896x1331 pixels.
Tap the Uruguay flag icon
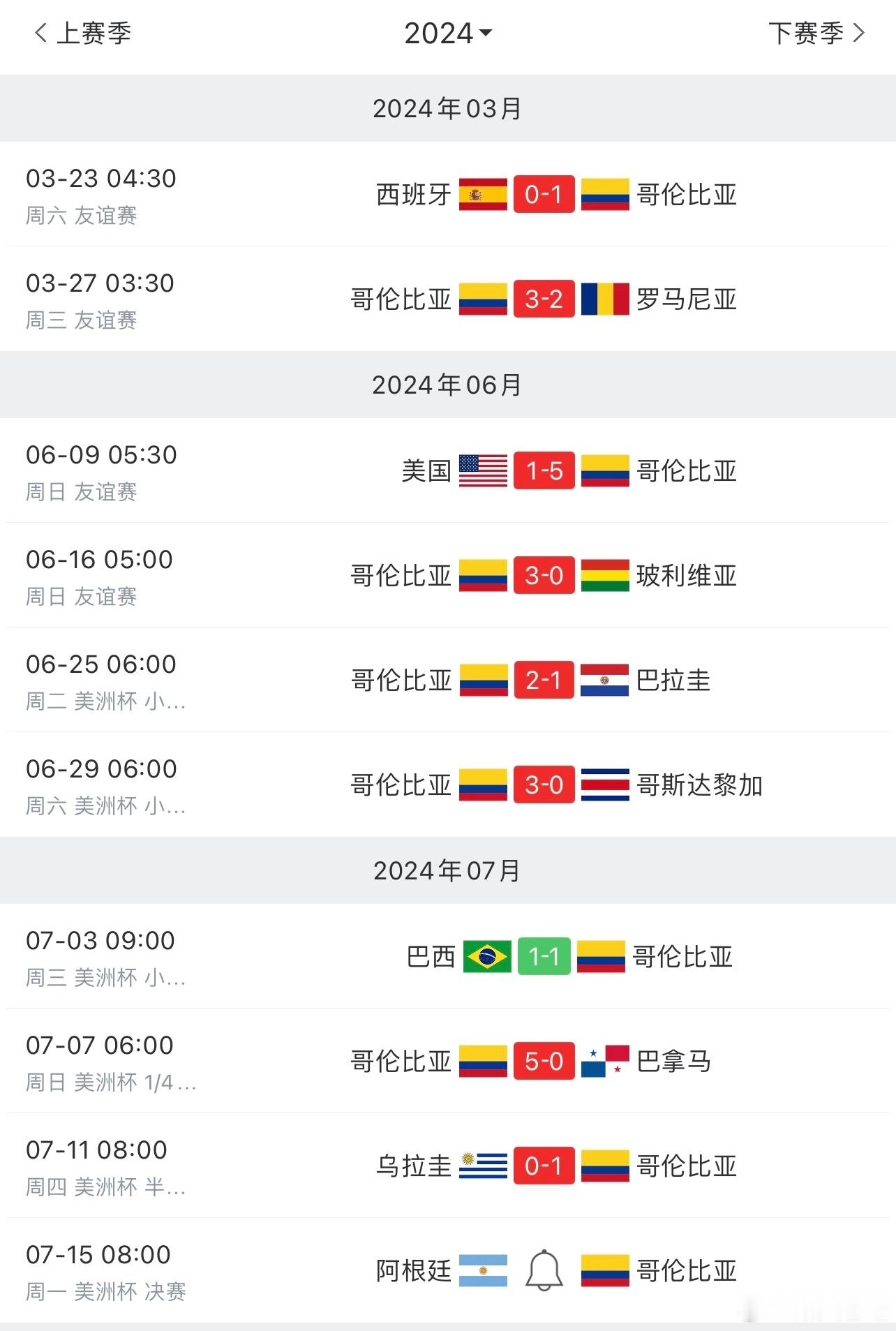[483, 1166]
